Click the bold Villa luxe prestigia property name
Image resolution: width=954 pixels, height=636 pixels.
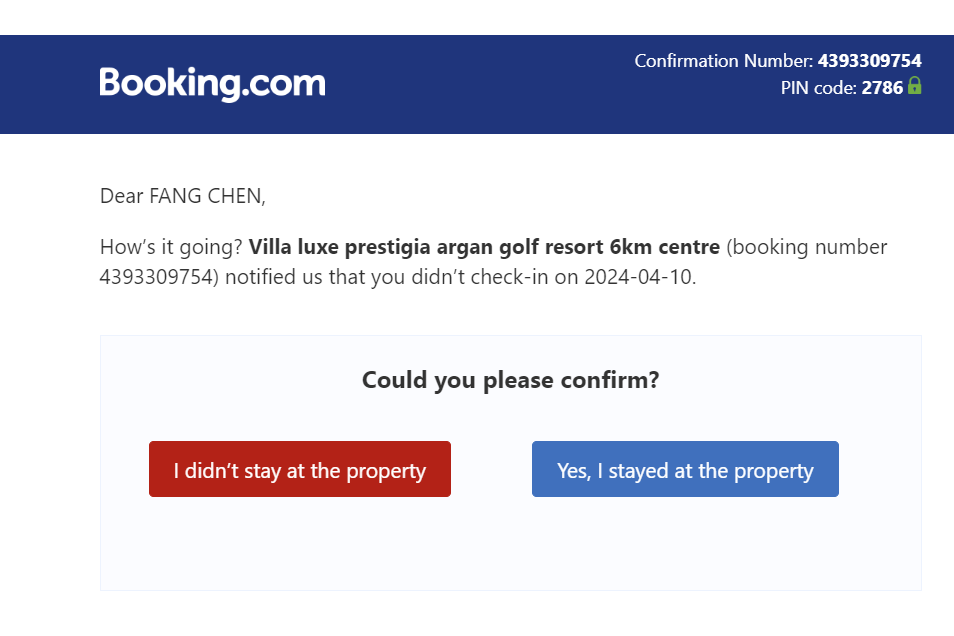point(484,247)
